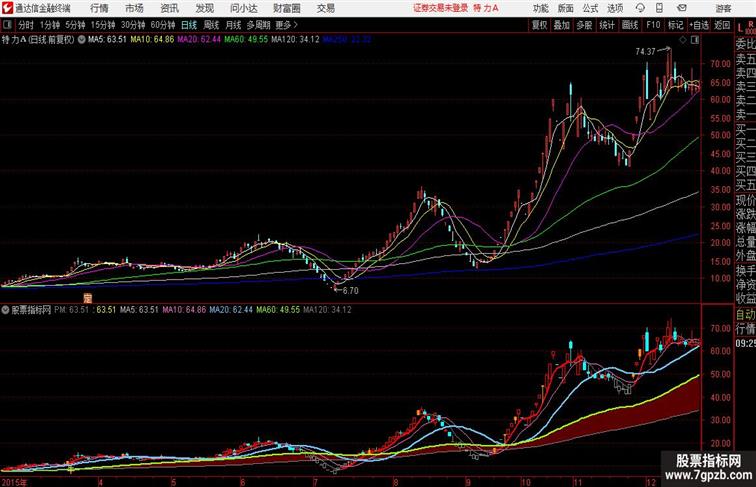This screenshot has height=487, width=756.
Task: Open the 选项 menu
Action: click(x=615, y=8)
